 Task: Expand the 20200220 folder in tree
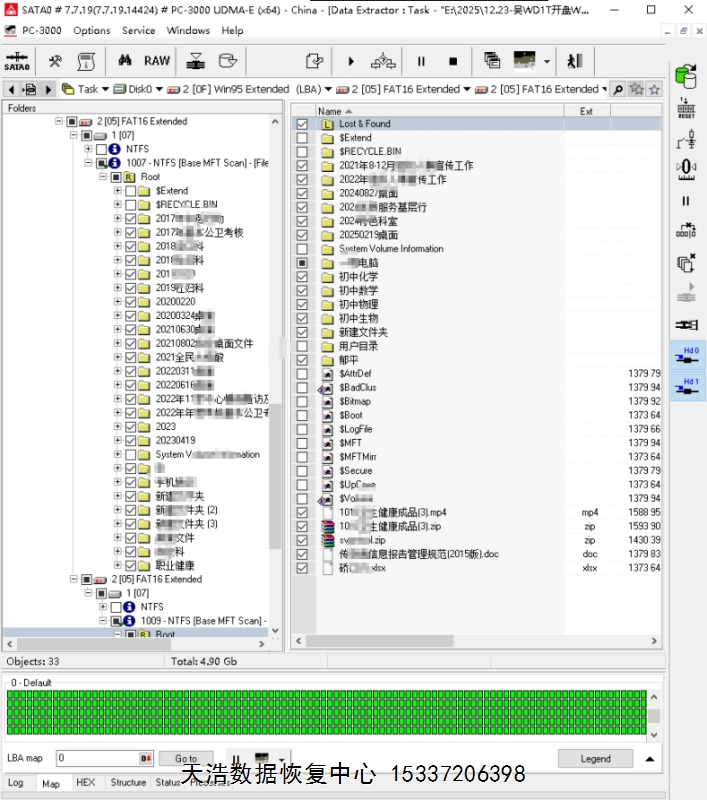118,301
